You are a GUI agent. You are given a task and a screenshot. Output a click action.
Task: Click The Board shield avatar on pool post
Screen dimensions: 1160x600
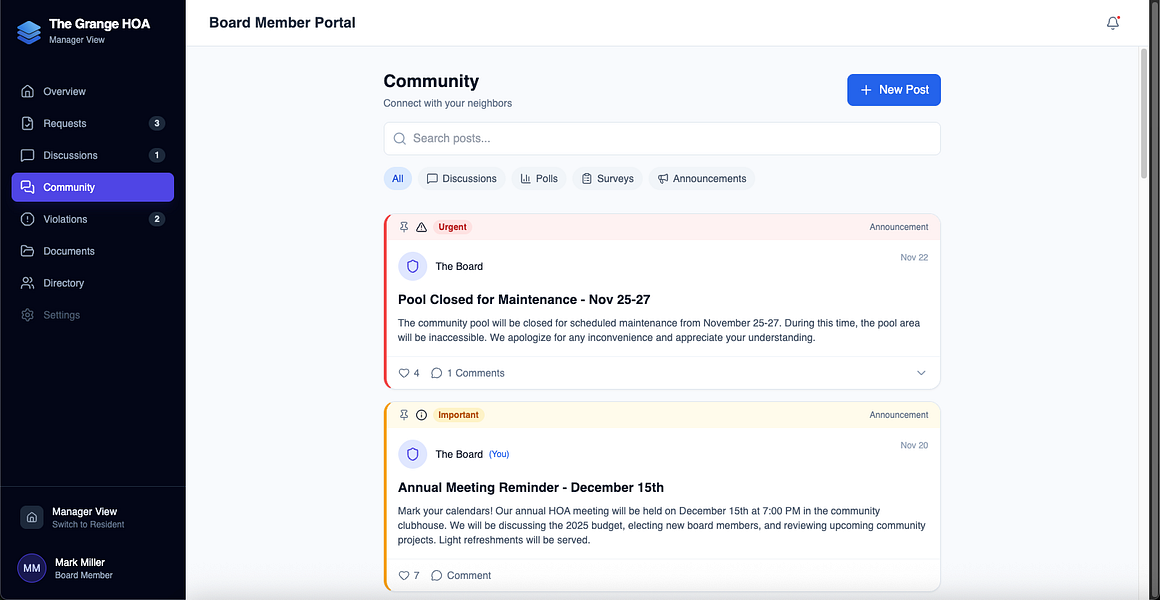click(x=413, y=266)
